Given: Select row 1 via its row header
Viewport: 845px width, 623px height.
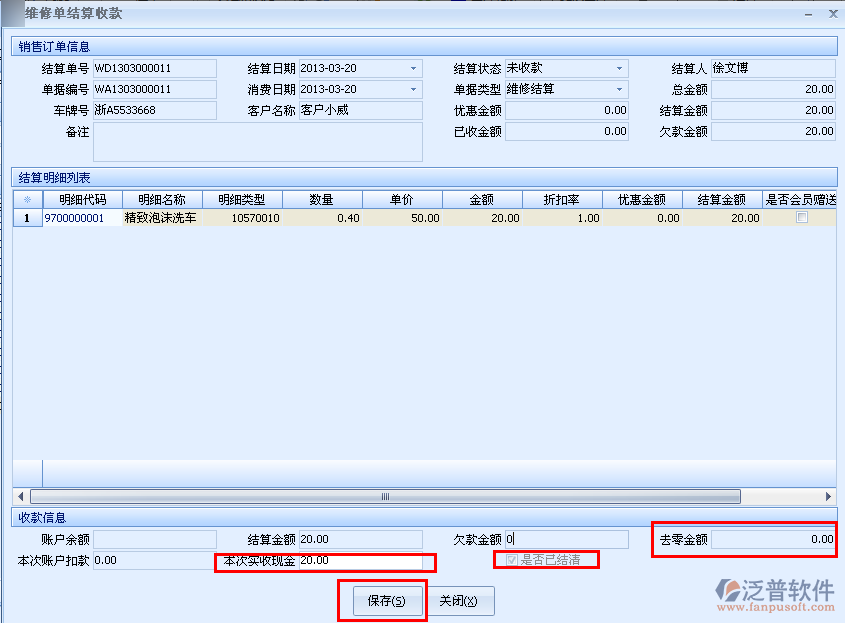Looking at the screenshot, I should click(x=27, y=218).
